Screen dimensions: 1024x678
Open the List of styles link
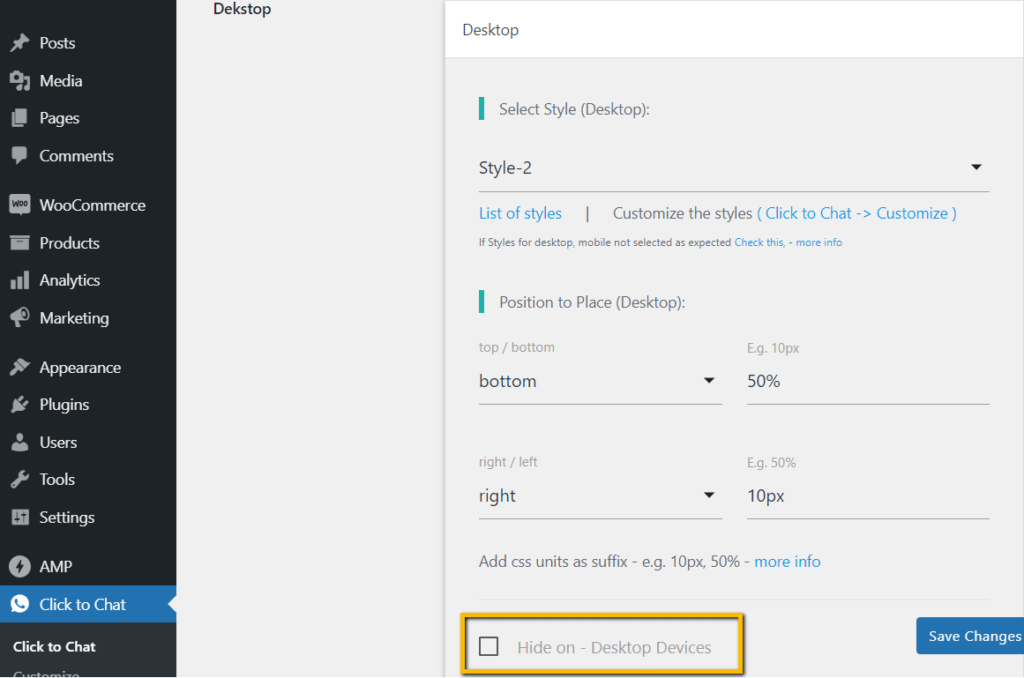tap(520, 212)
